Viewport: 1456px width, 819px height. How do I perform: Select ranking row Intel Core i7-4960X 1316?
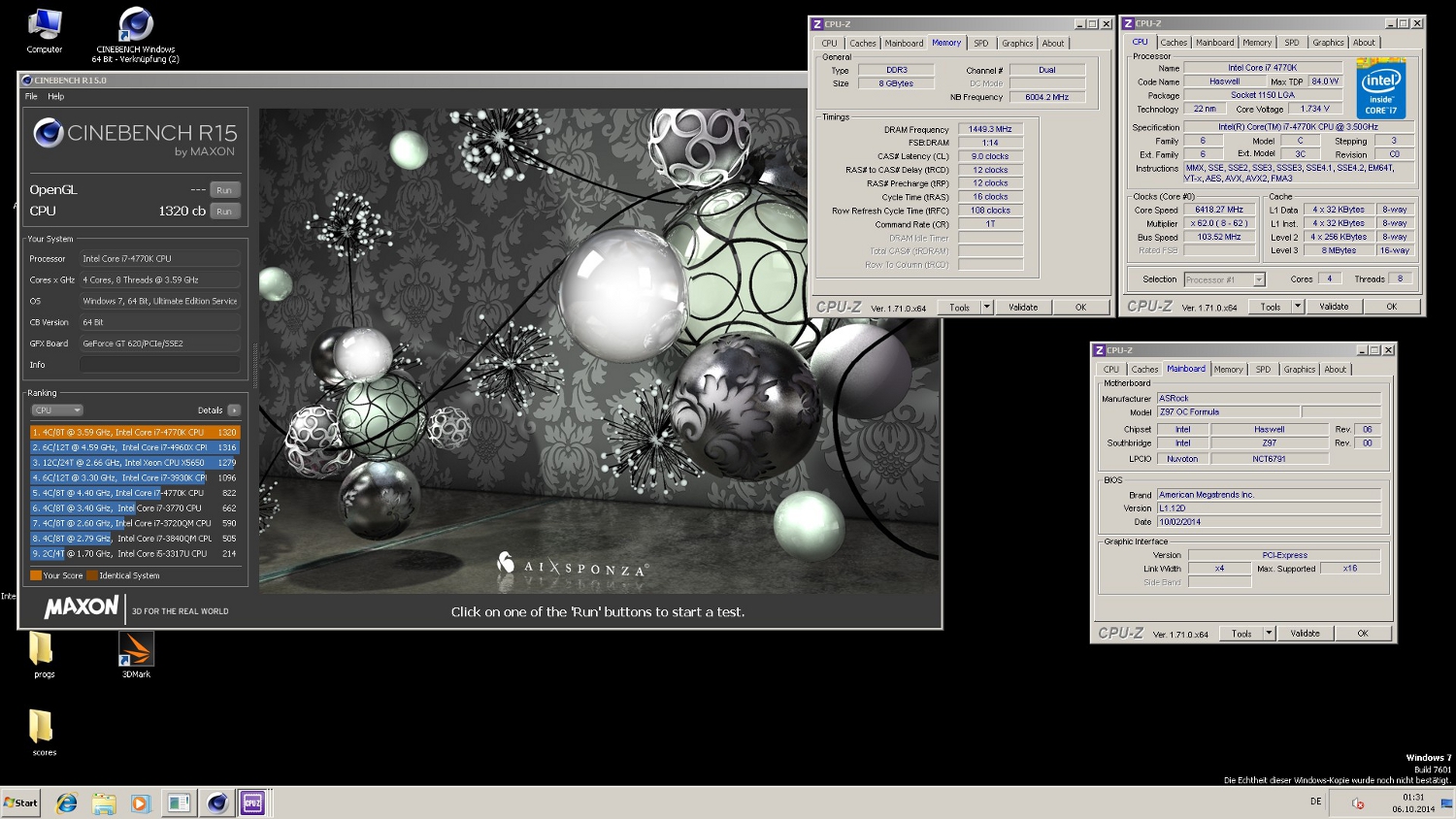tap(135, 447)
